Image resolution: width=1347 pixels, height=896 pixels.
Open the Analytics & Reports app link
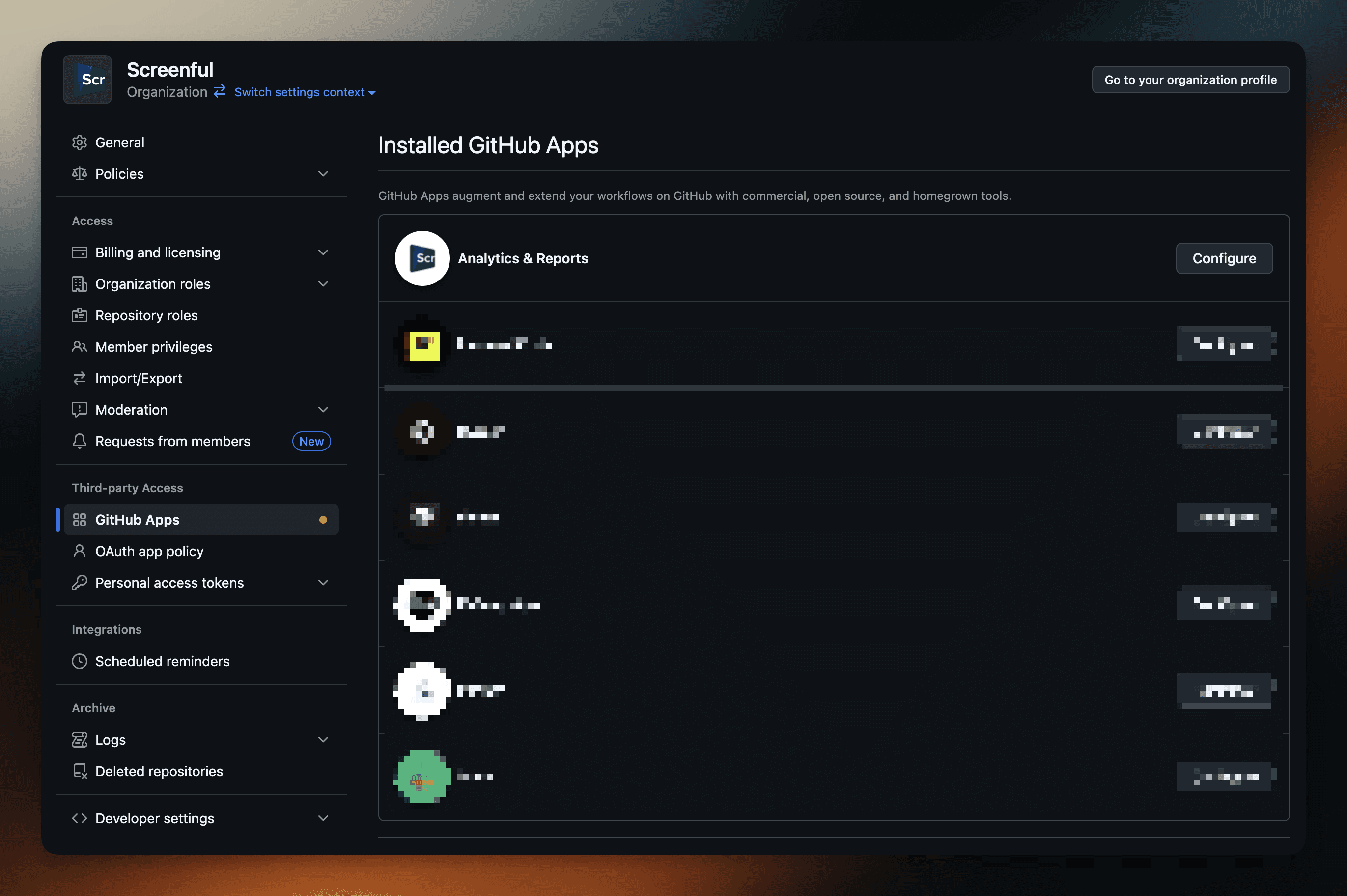point(522,258)
